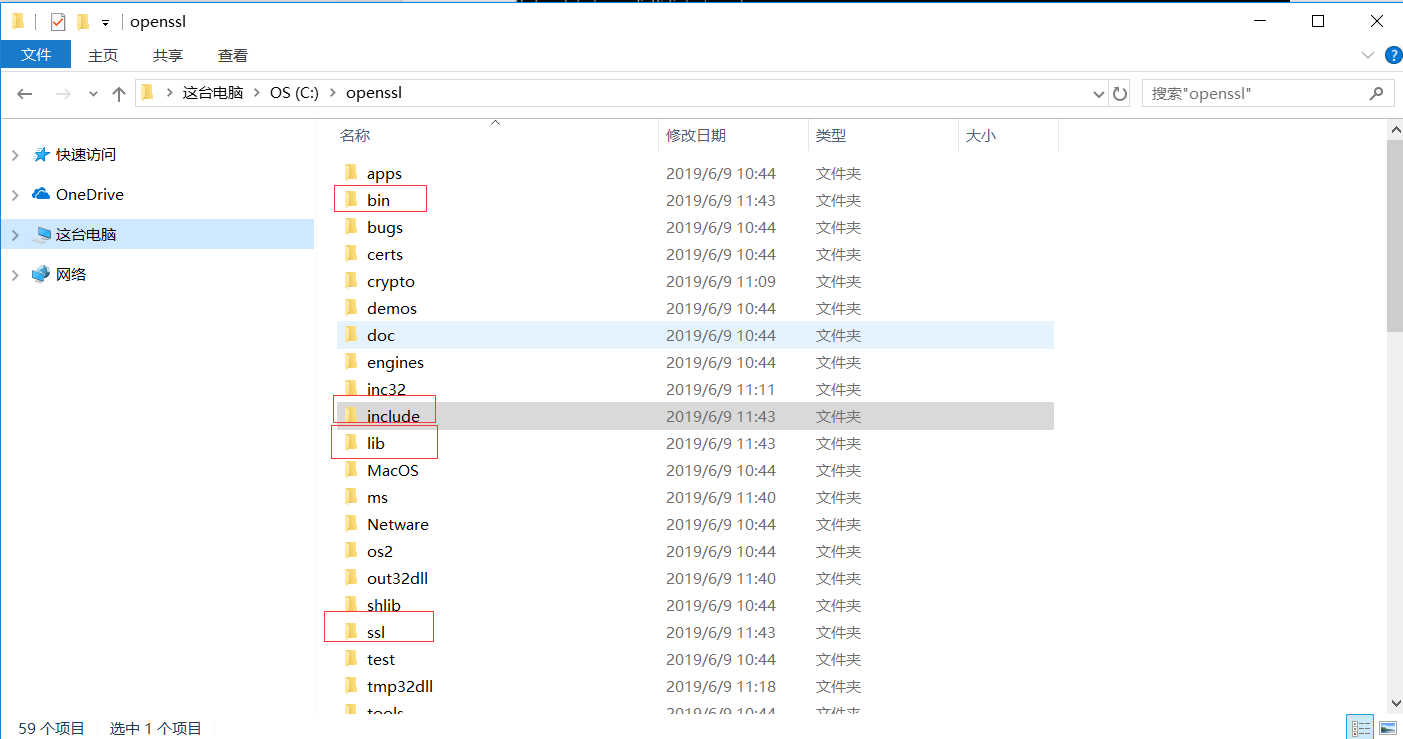Click the file list vertical scrollbar thumb
1403x739 pixels.
tap(1395, 235)
